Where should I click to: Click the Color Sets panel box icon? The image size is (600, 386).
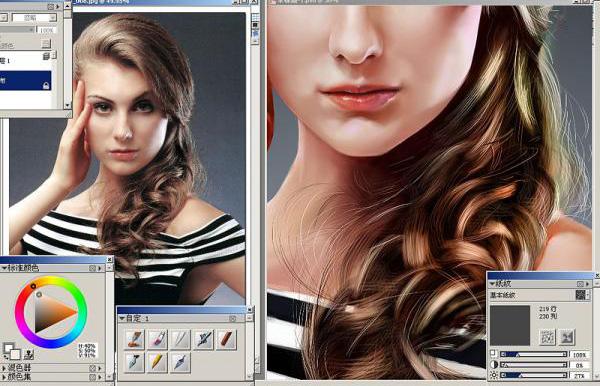click(x=92, y=377)
